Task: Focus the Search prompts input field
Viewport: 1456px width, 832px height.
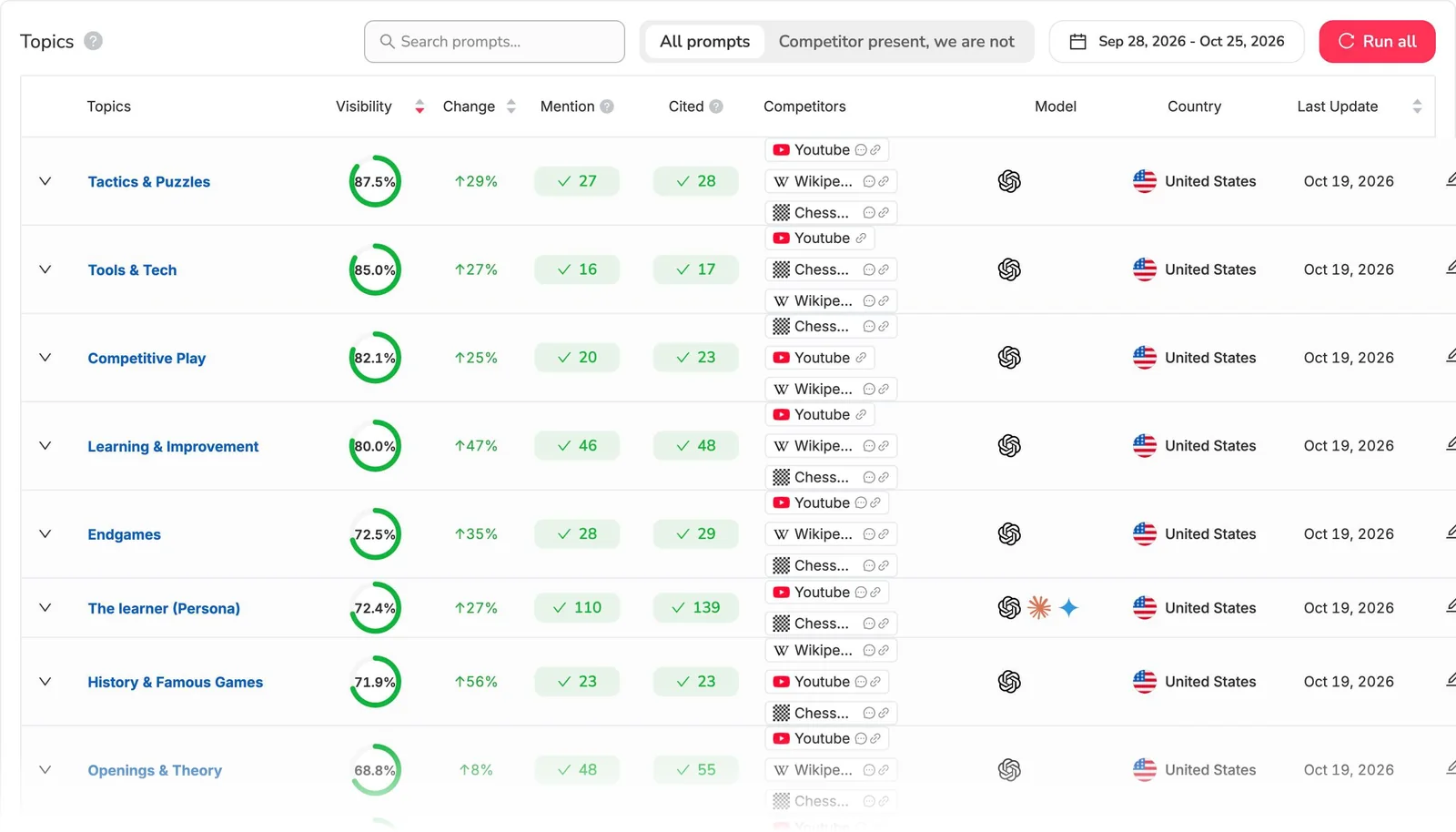Action: [494, 42]
